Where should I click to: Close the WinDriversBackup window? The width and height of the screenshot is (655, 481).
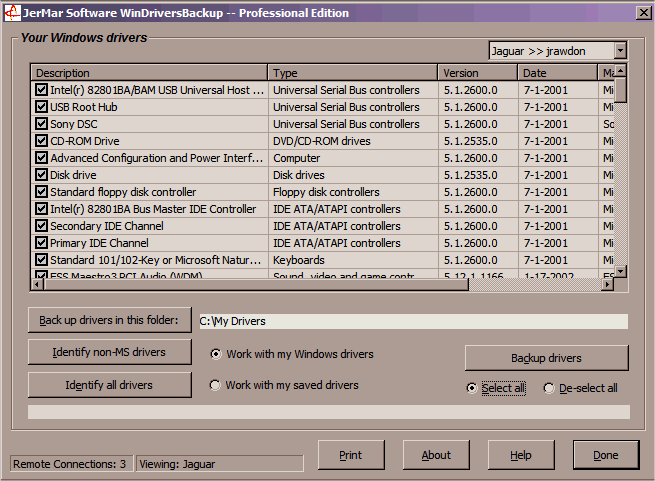coord(643,13)
